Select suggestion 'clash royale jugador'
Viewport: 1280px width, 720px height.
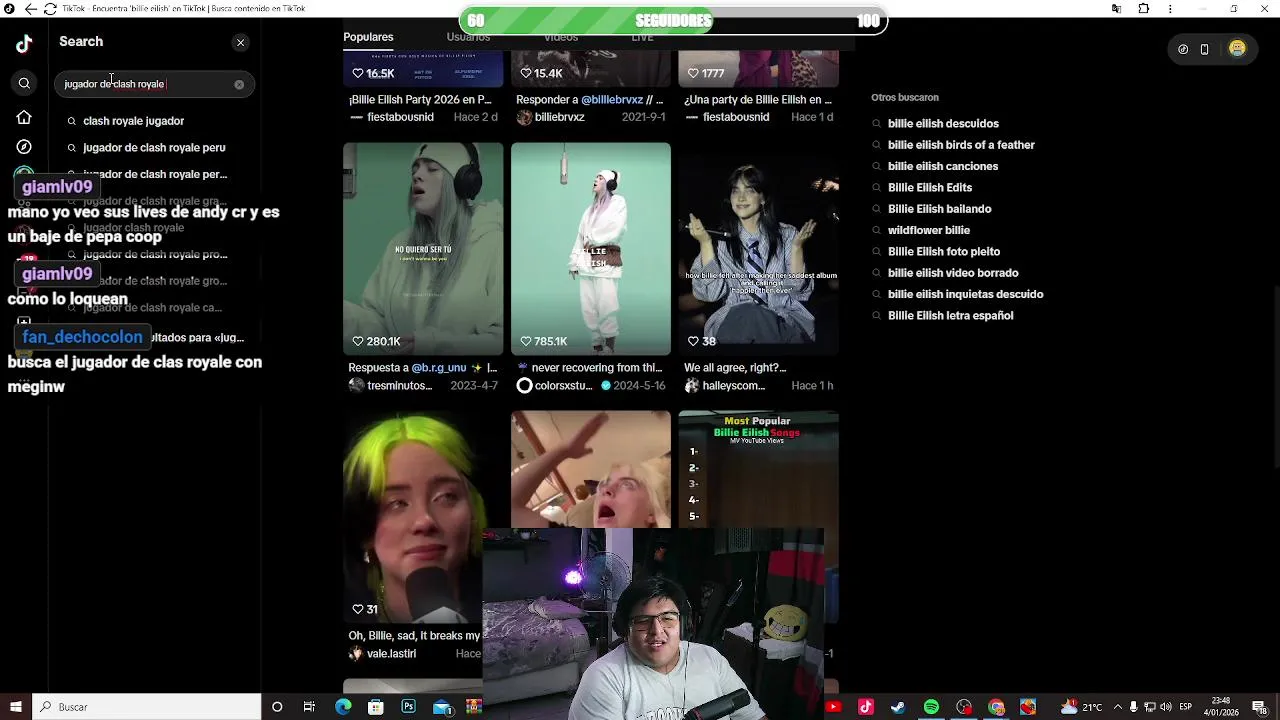[134, 121]
